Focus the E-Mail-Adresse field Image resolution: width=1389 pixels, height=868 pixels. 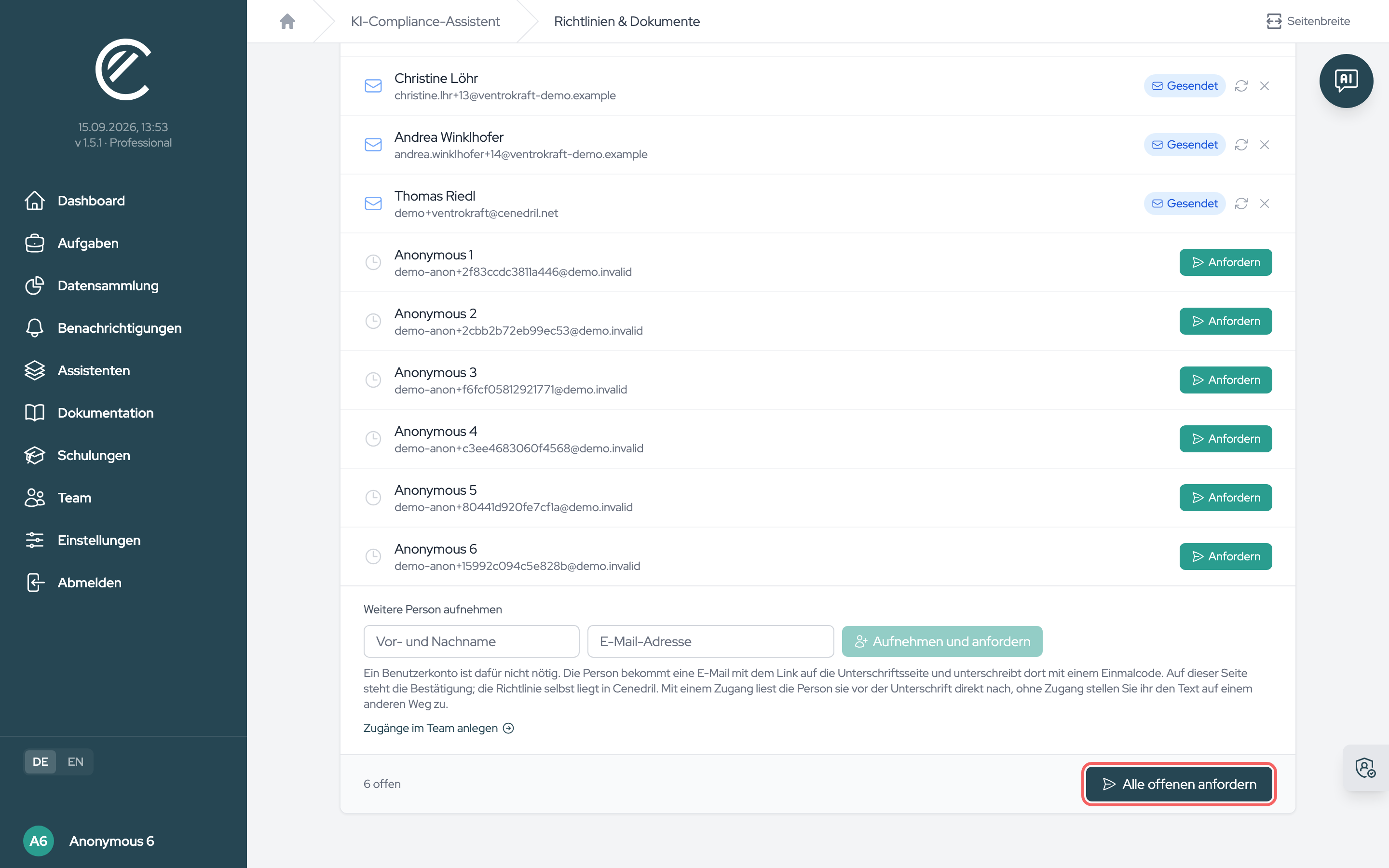[710, 641]
